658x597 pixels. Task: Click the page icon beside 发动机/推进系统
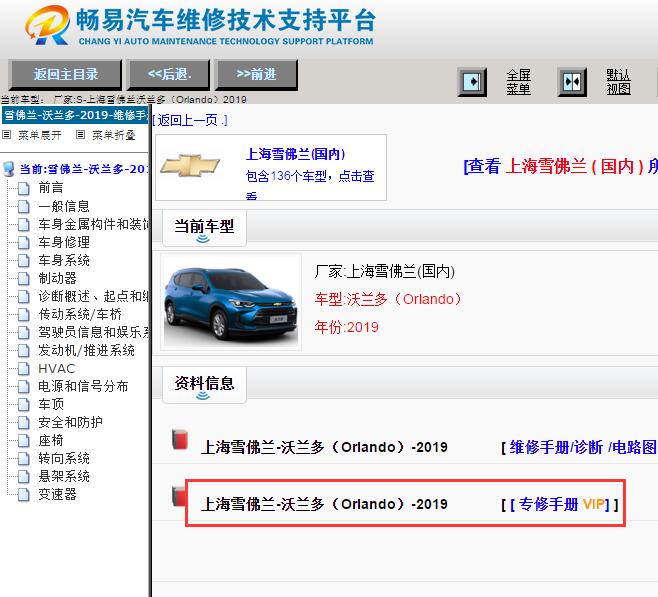[x=24, y=350]
